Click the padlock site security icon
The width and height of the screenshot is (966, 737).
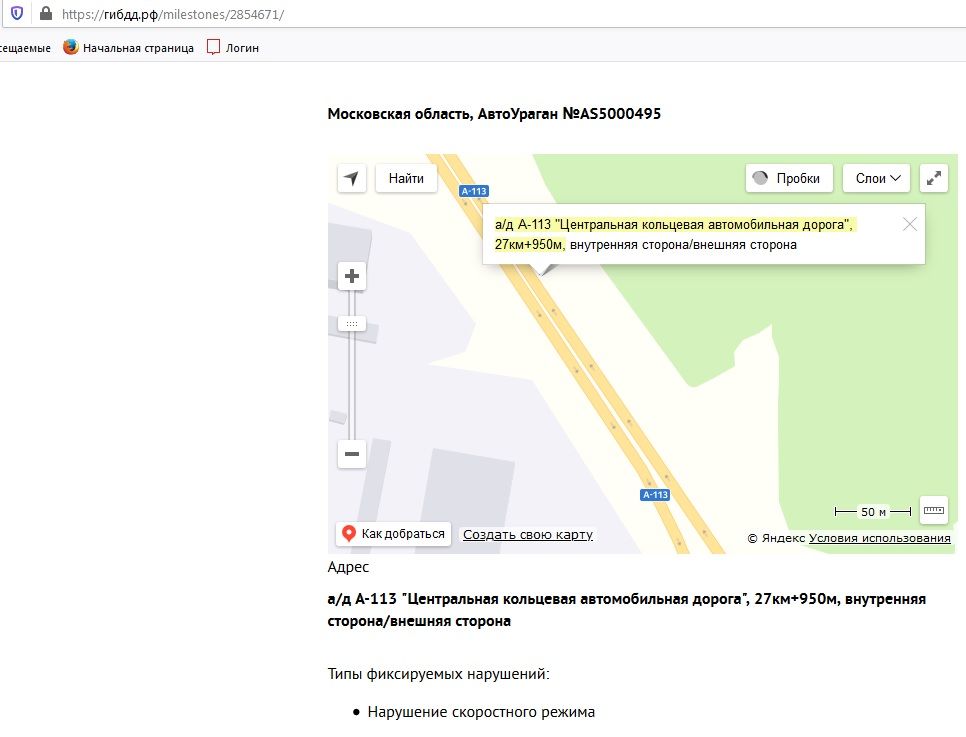(x=45, y=14)
